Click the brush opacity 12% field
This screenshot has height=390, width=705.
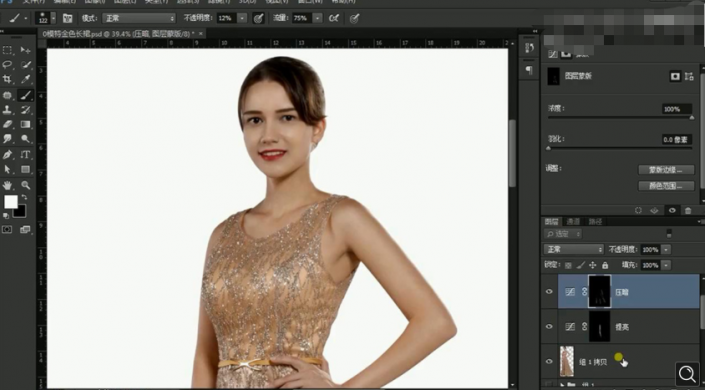click(226, 18)
